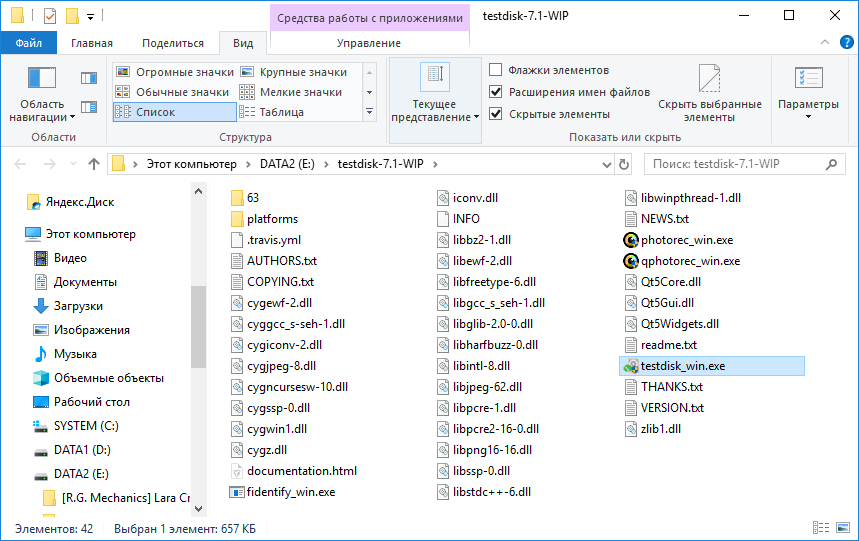The width and height of the screenshot is (859, 541).
Task: Click DATA2 (E:) in the address path
Action: pyautogui.click(x=287, y=164)
